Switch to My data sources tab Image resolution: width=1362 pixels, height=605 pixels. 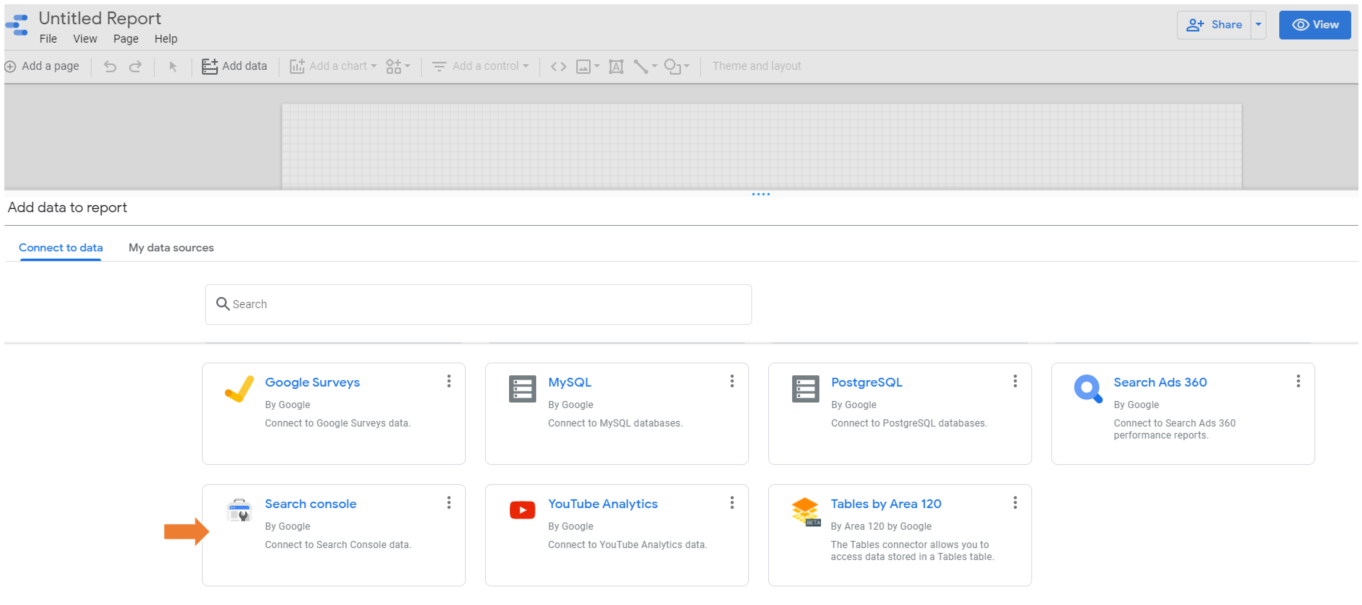[x=171, y=248]
